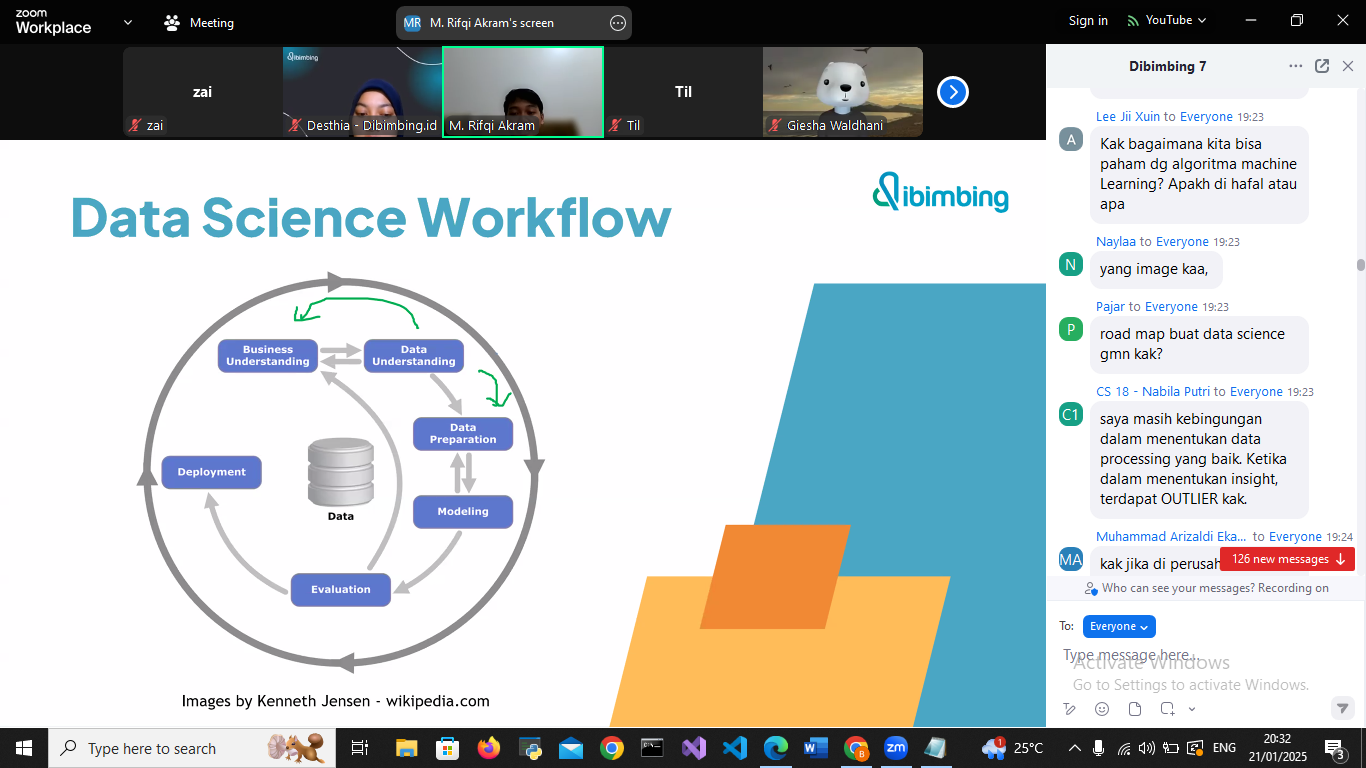Jump to 126 new messages
The width and height of the screenshot is (1366, 768).
1287,559
